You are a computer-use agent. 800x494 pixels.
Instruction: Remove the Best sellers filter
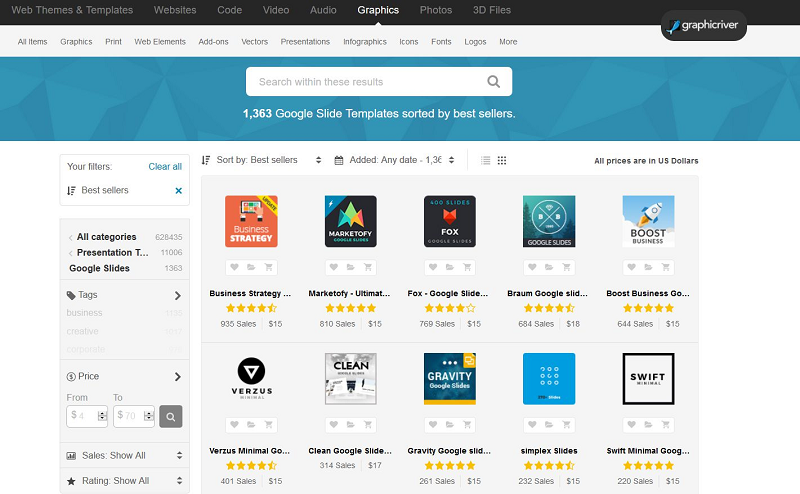click(x=179, y=190)
